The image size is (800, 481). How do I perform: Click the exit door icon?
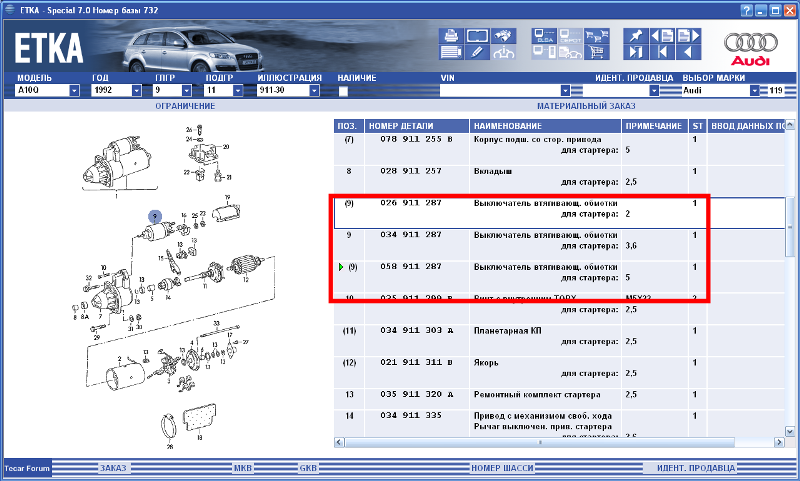pyautogui.click(x=636, y=52)
